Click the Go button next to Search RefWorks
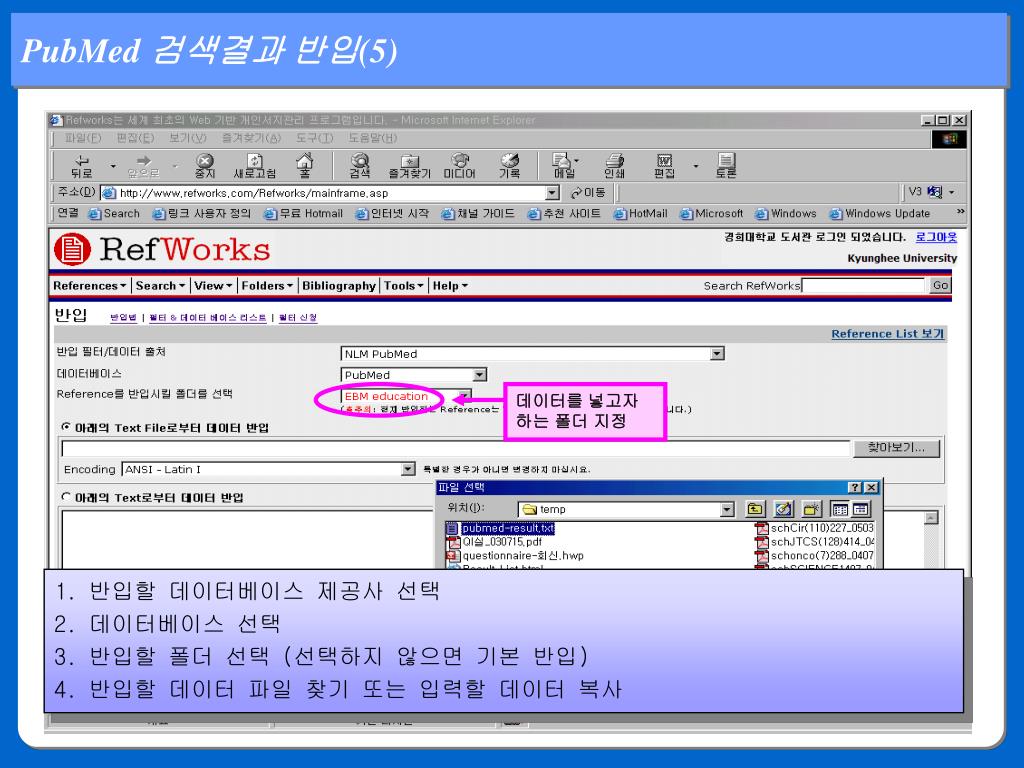 [x=940, y=285]
